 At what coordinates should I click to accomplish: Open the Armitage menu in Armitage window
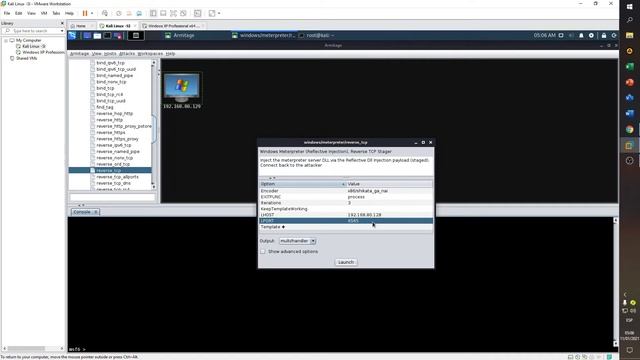79,53
